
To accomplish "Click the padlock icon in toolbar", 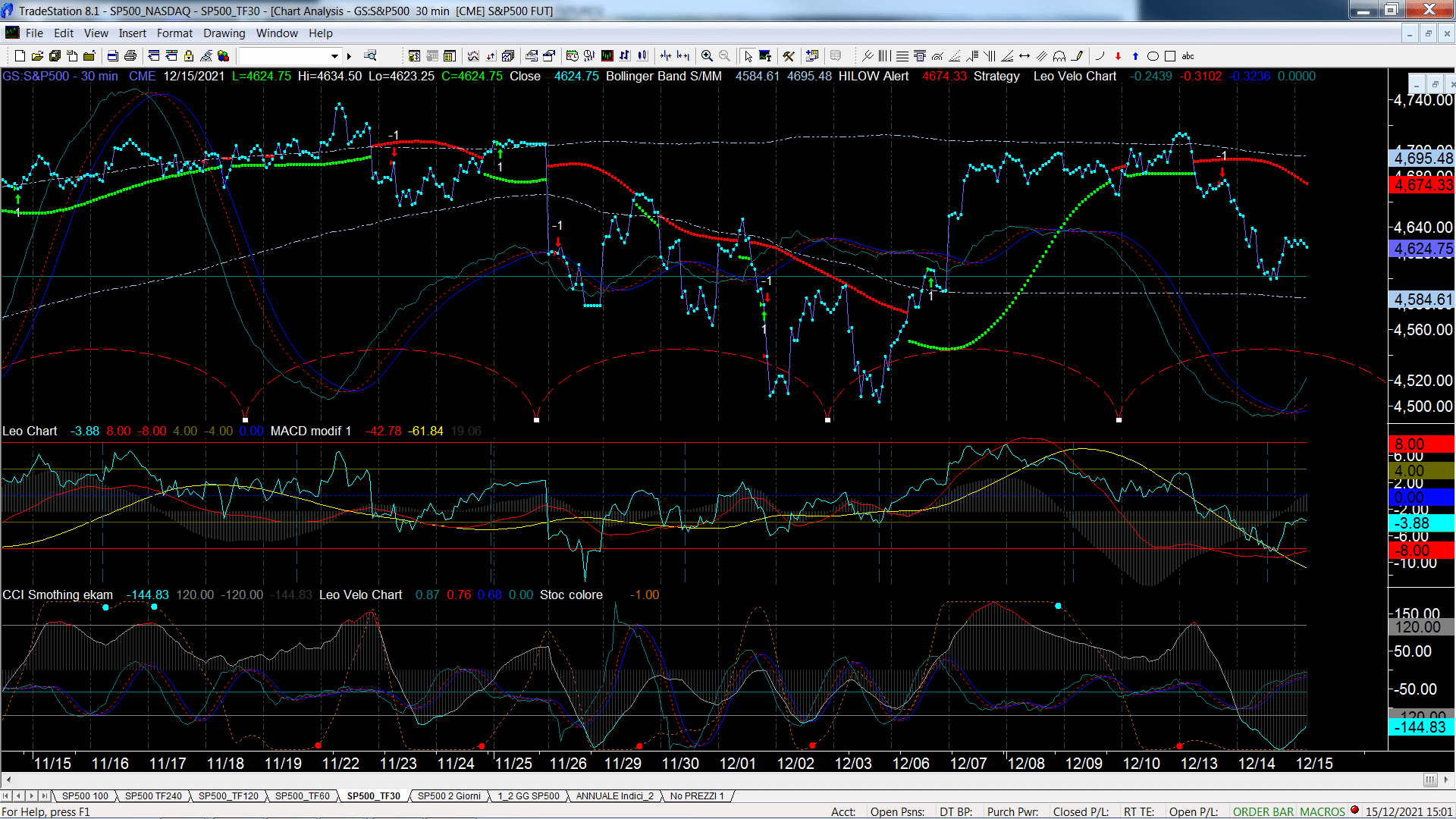I will [188, 56].
